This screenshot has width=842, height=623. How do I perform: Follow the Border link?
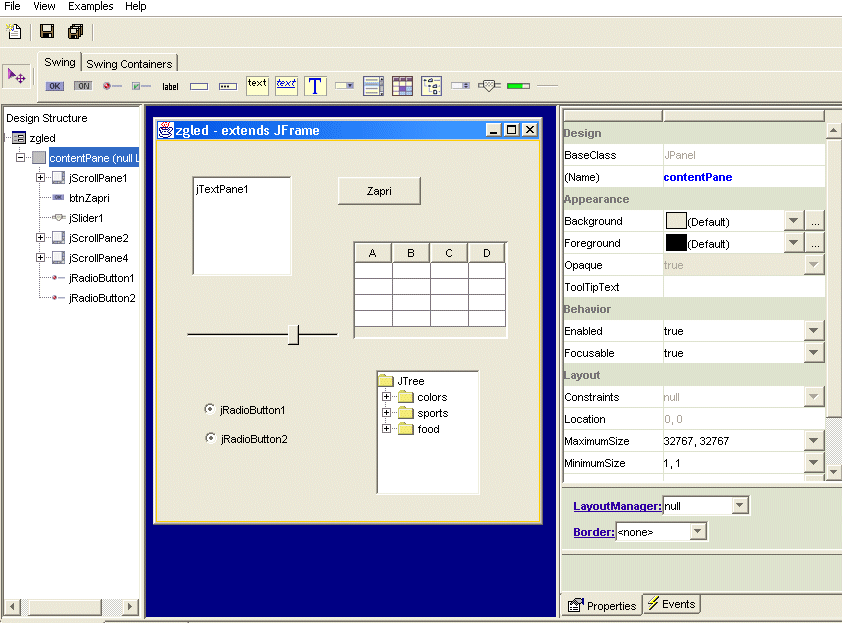click(x=594, y=532)
